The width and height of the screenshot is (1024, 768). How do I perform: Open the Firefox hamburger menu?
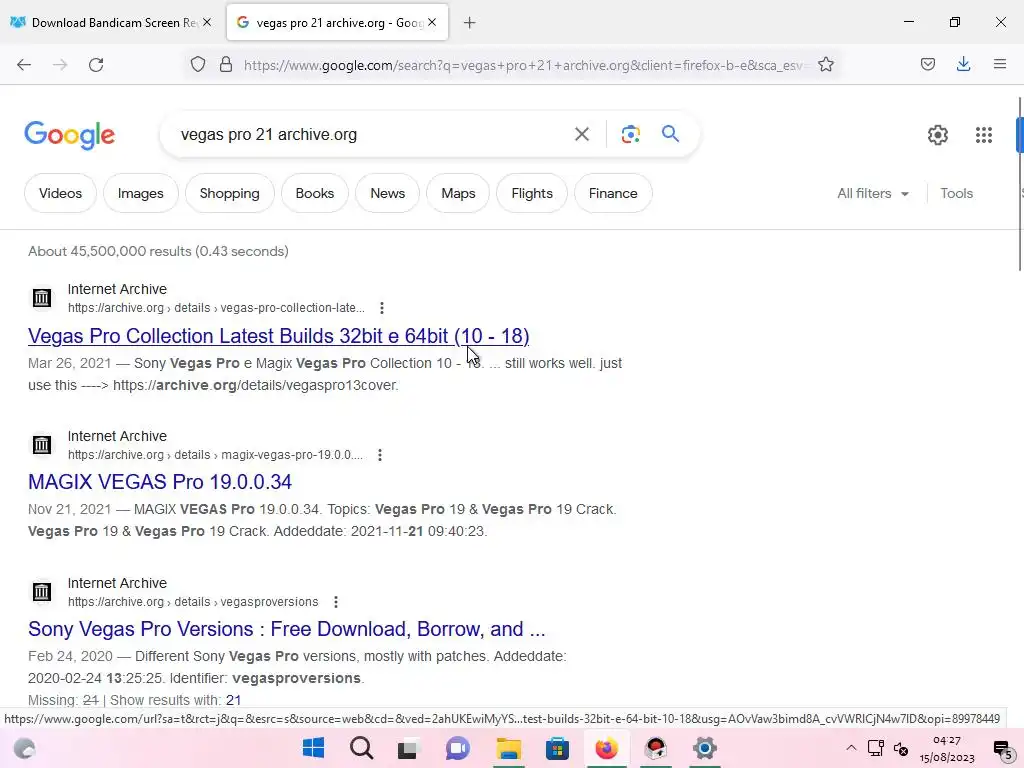click(1000, 64)
